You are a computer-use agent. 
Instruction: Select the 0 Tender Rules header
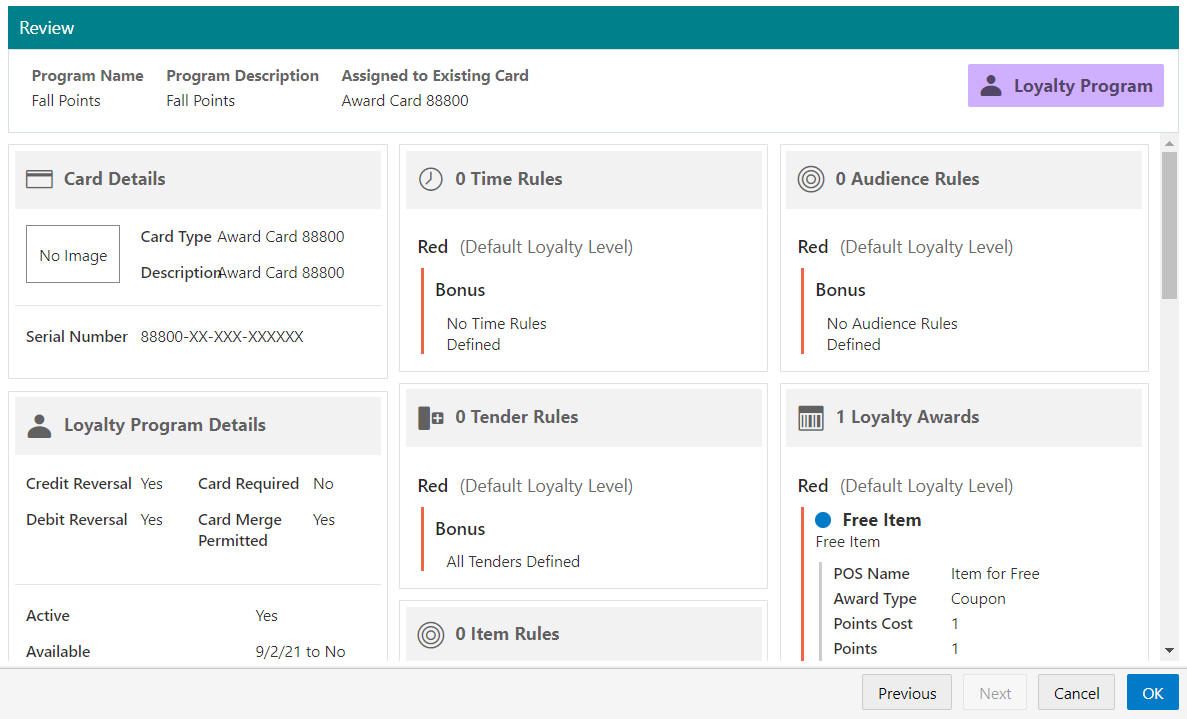pos(584,418)
